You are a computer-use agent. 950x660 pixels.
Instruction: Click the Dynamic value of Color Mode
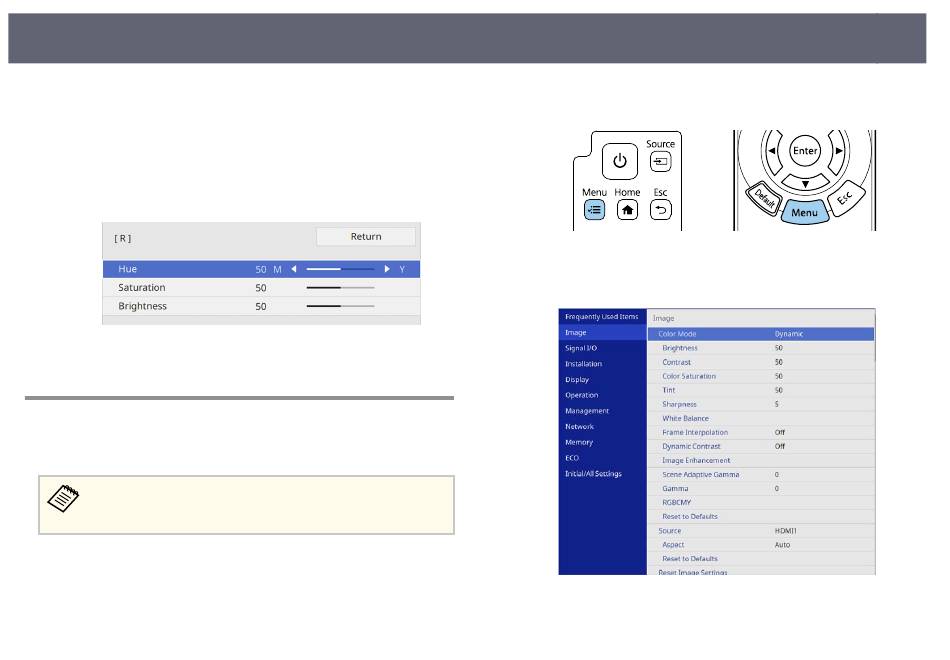click(788, 334)
